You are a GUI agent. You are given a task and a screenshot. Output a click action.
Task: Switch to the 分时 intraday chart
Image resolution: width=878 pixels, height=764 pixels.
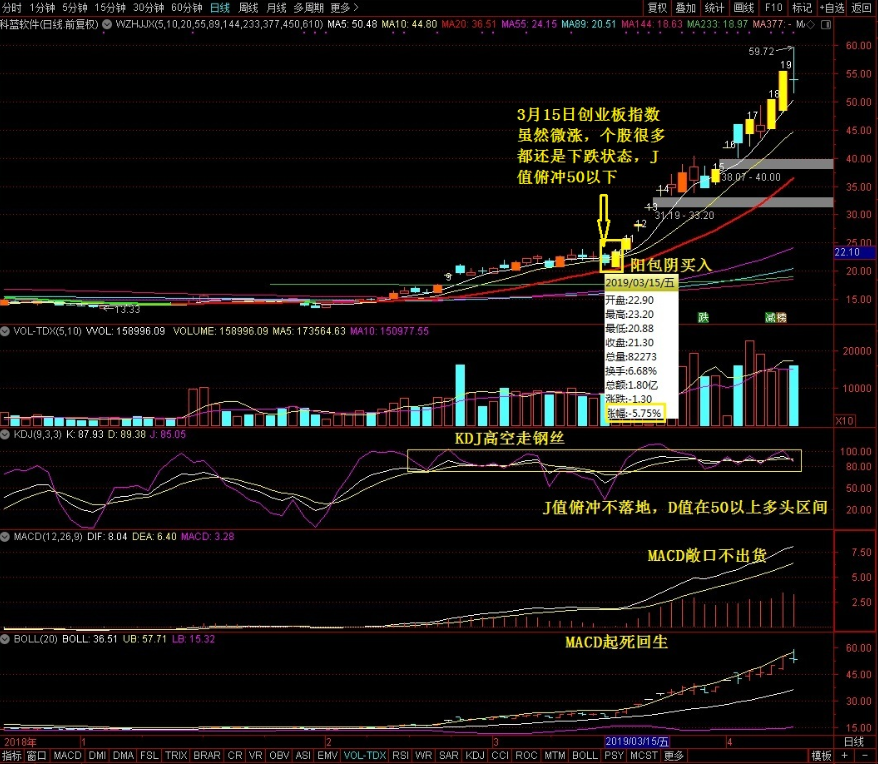click(12, 7)
